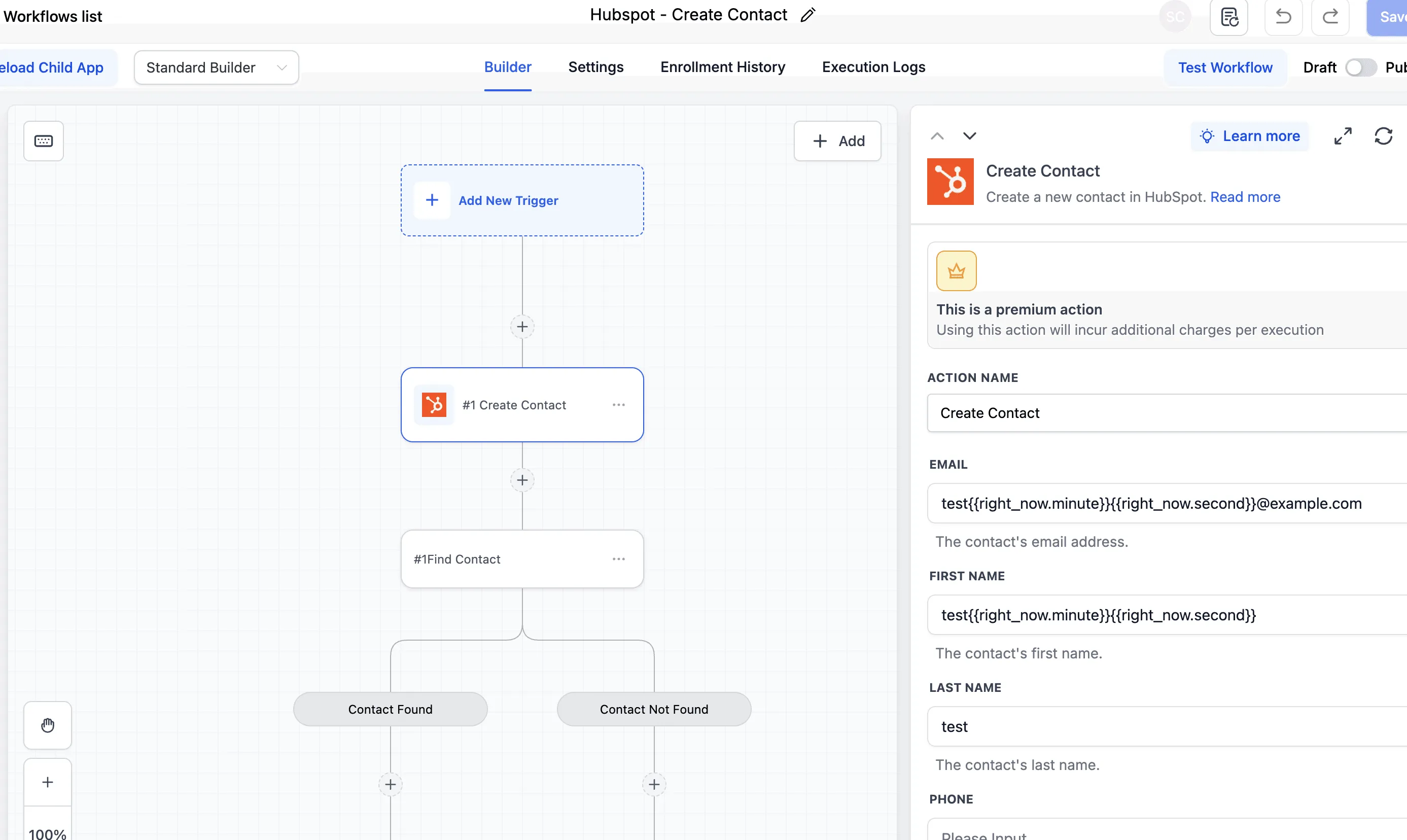Open the Execution Logs tab

pos(873,67)
